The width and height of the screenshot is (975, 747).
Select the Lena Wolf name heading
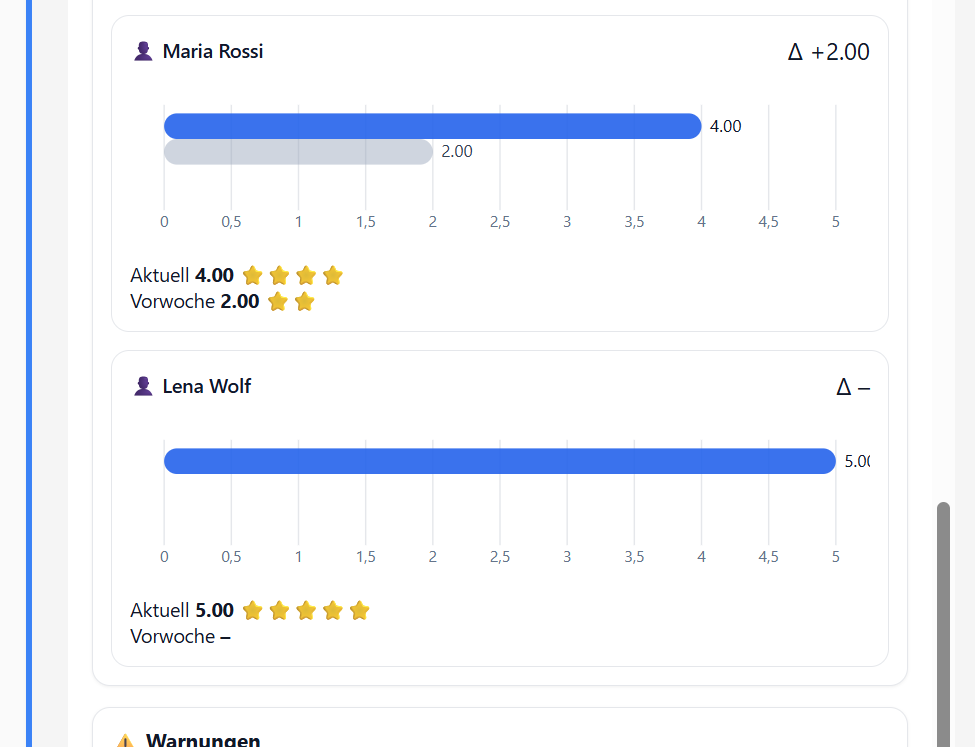[x=207, y=386]
